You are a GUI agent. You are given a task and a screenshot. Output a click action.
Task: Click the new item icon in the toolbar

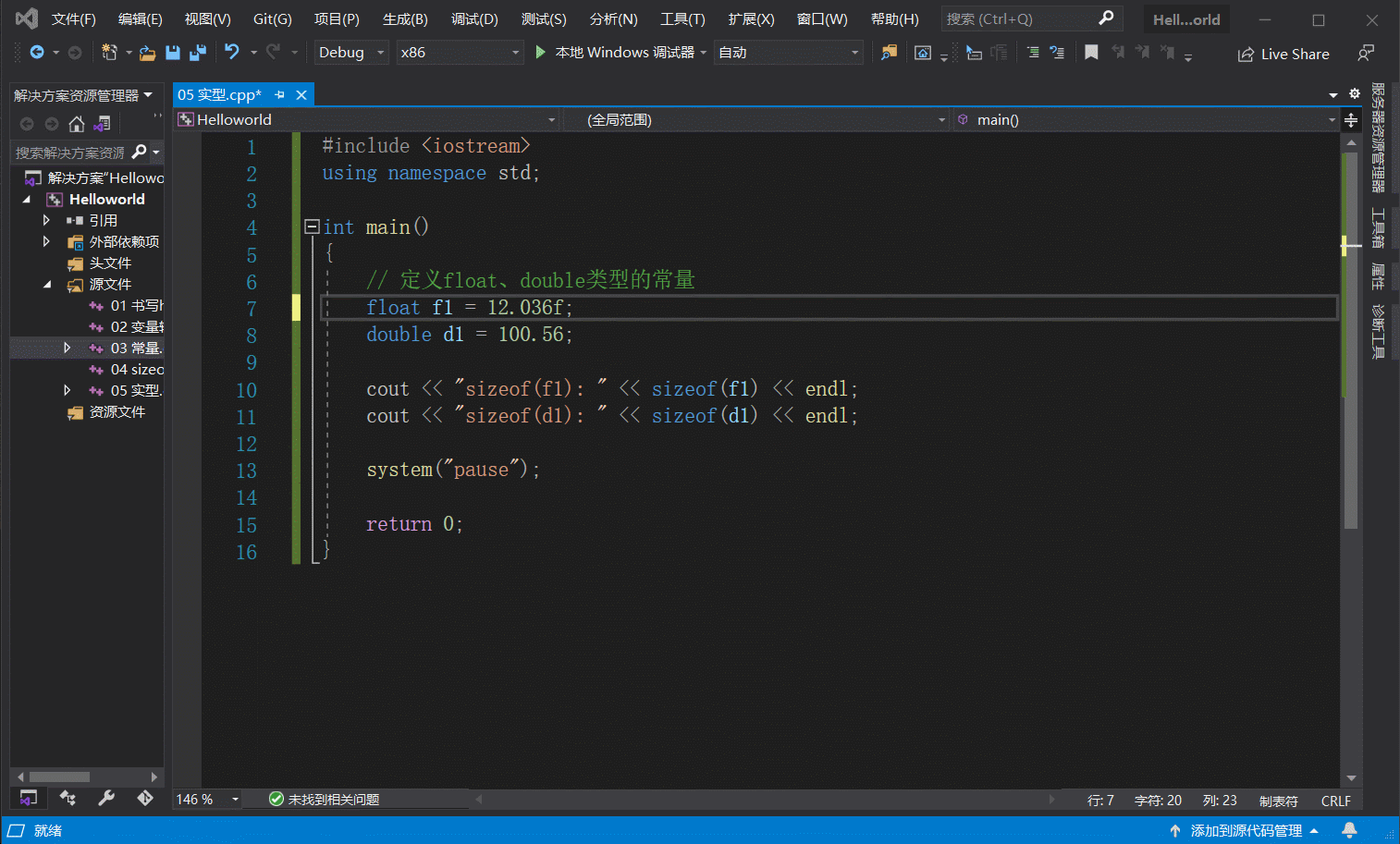point(109,53)
